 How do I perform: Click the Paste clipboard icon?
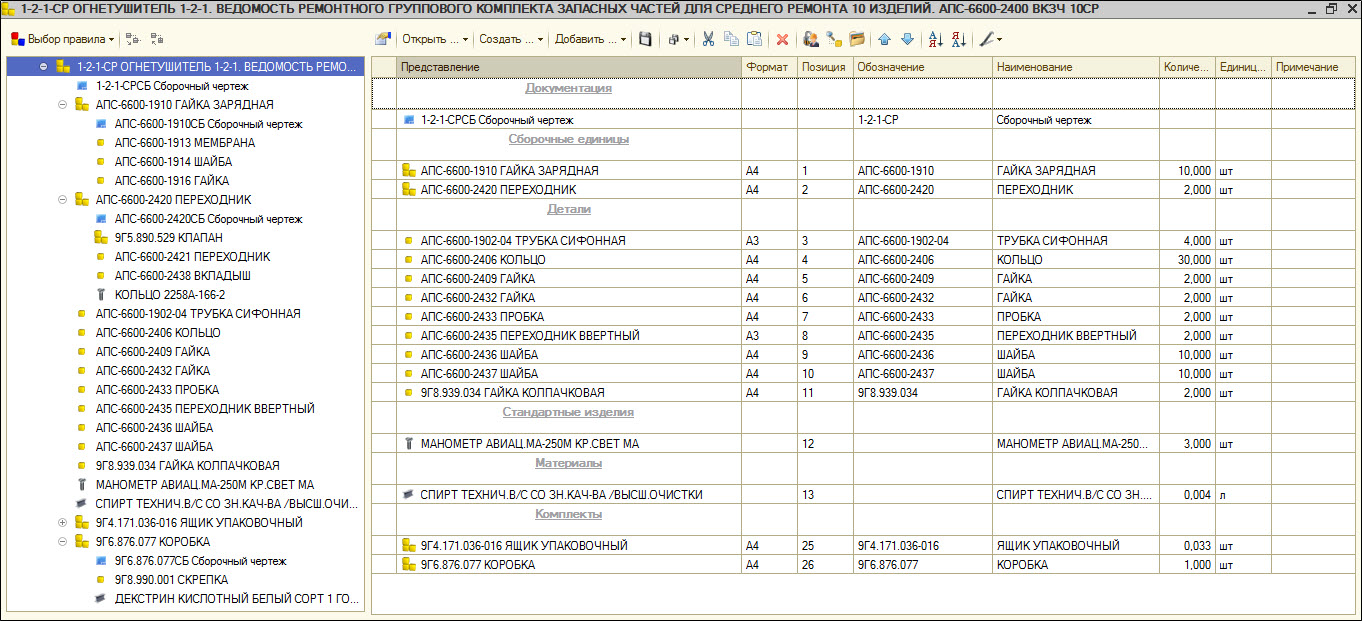pos(755,40)
